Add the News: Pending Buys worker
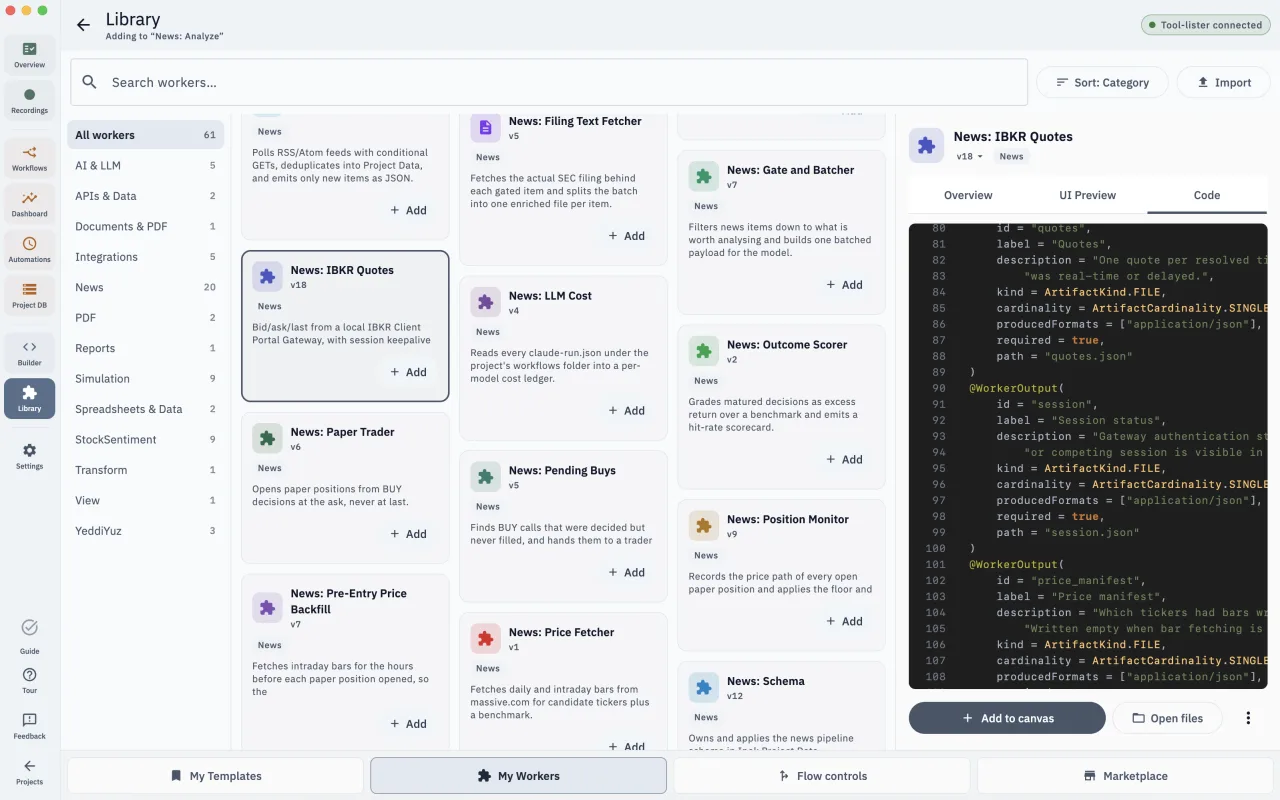The height and width of the screenshot is (800, 1280). pyautogui.click(x=626, y=573)
